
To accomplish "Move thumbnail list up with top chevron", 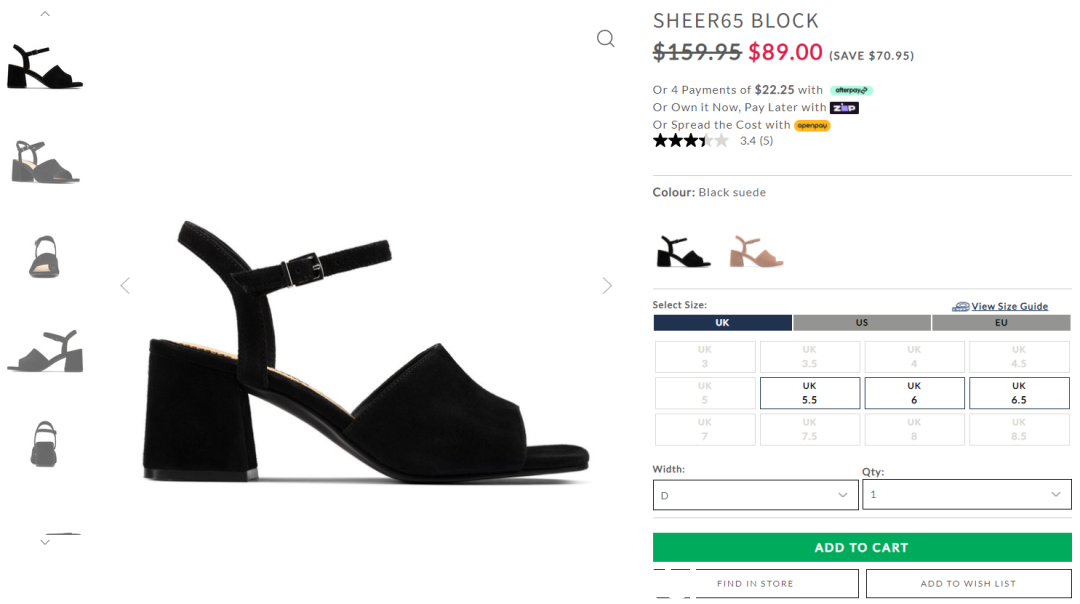I will coord(45,14).
